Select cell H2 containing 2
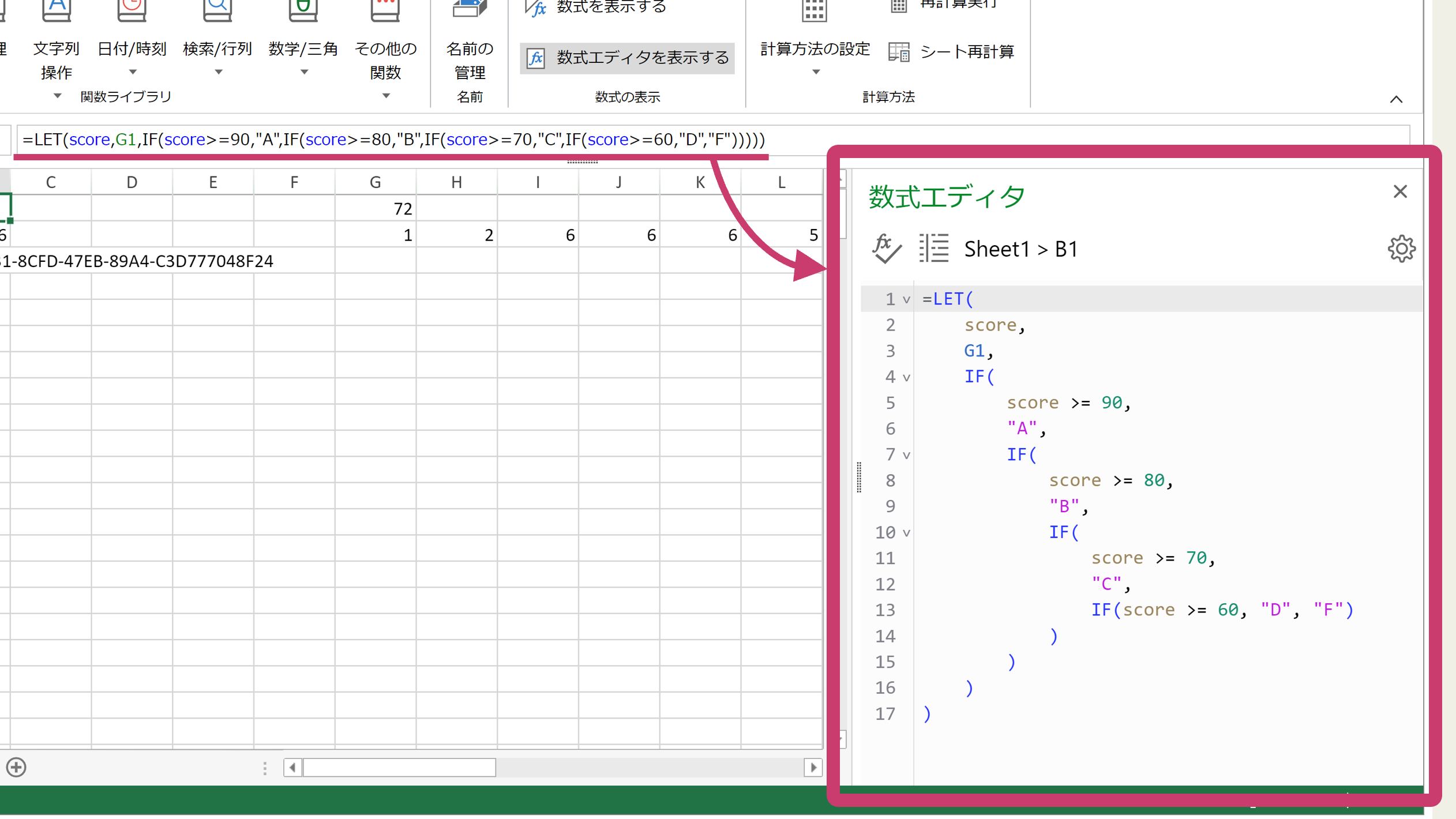 click(x=457, y=235)
